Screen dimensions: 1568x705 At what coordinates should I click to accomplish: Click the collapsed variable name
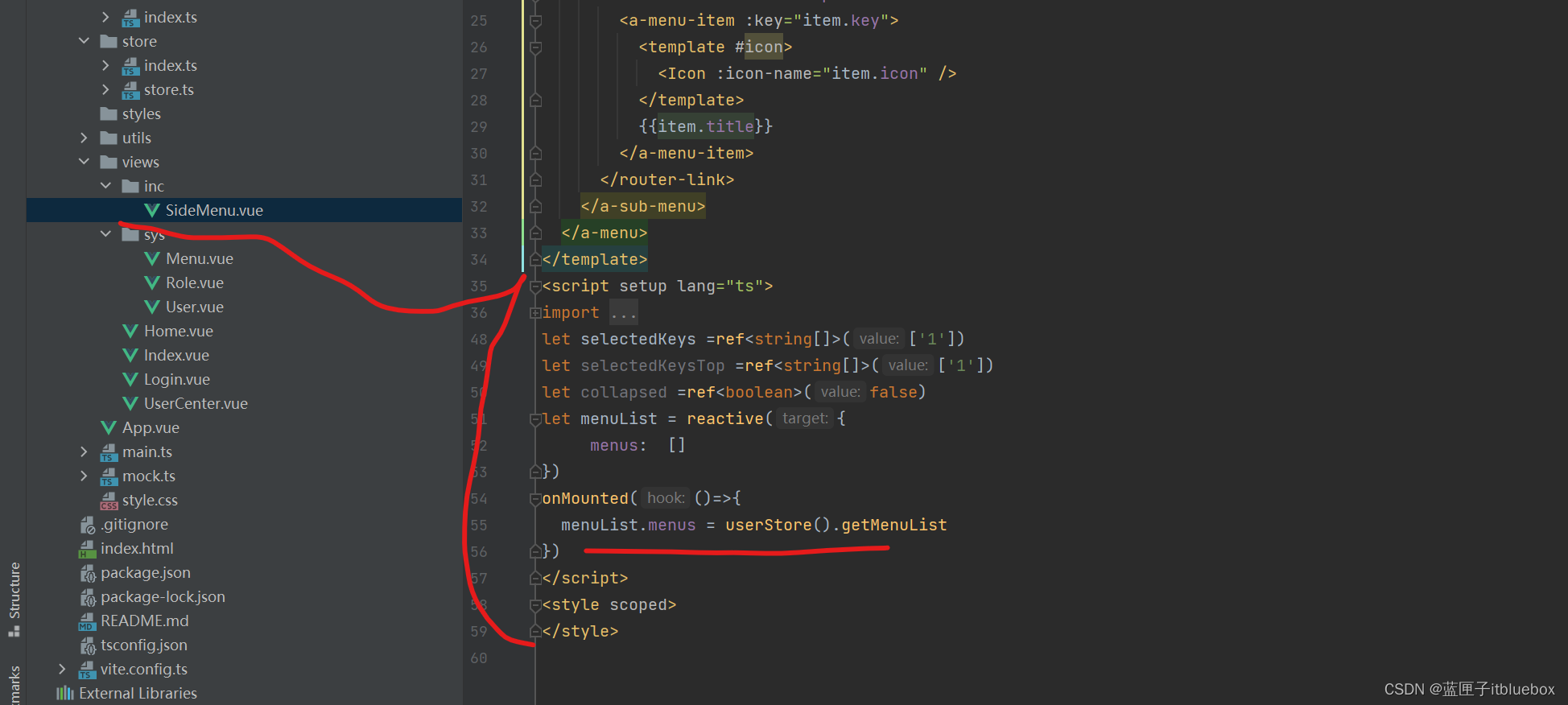click(624, 392)
